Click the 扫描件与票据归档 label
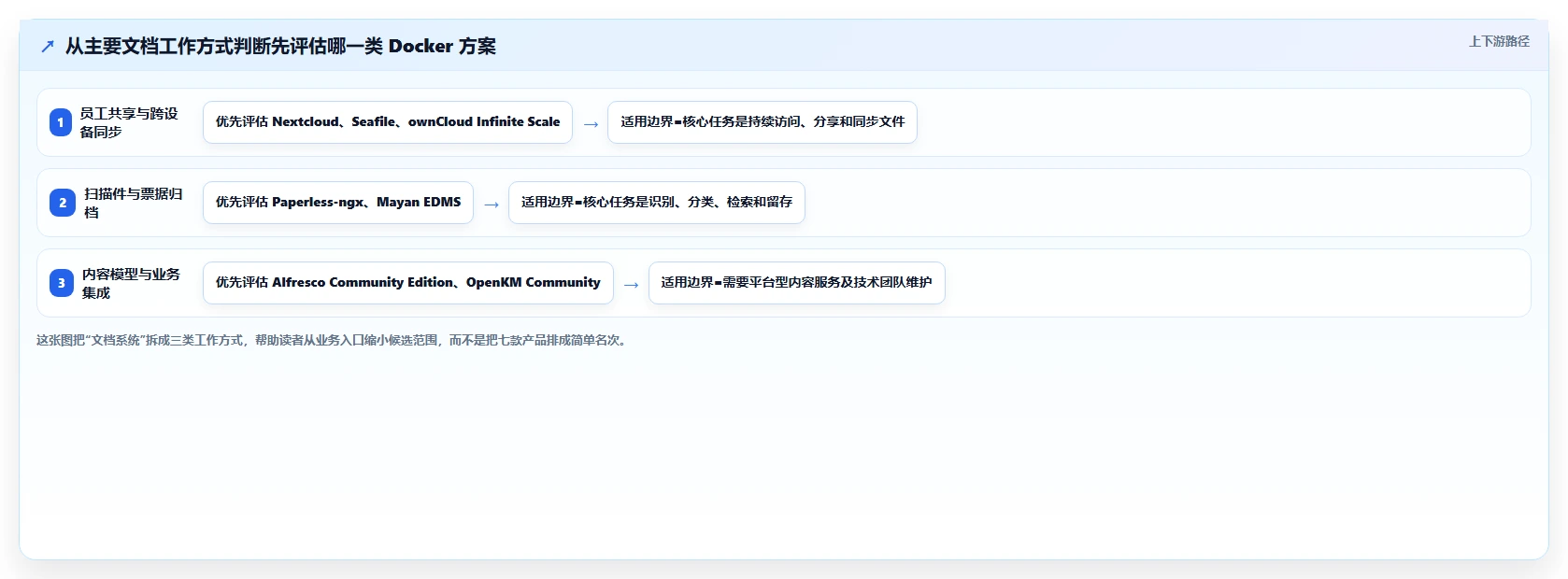The height and width of the screenshot is (579, 1568). pos(134,203)
